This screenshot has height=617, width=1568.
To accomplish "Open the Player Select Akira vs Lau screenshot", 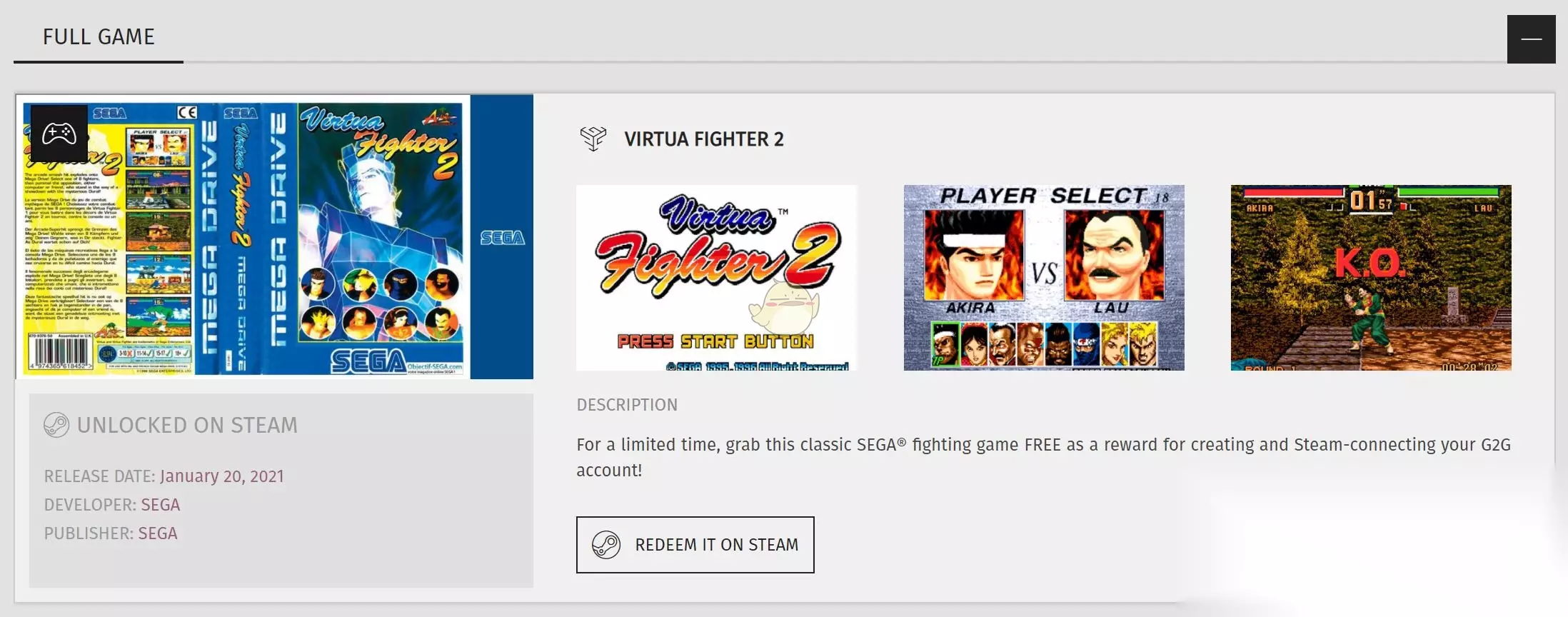I will pos(1043,278).
